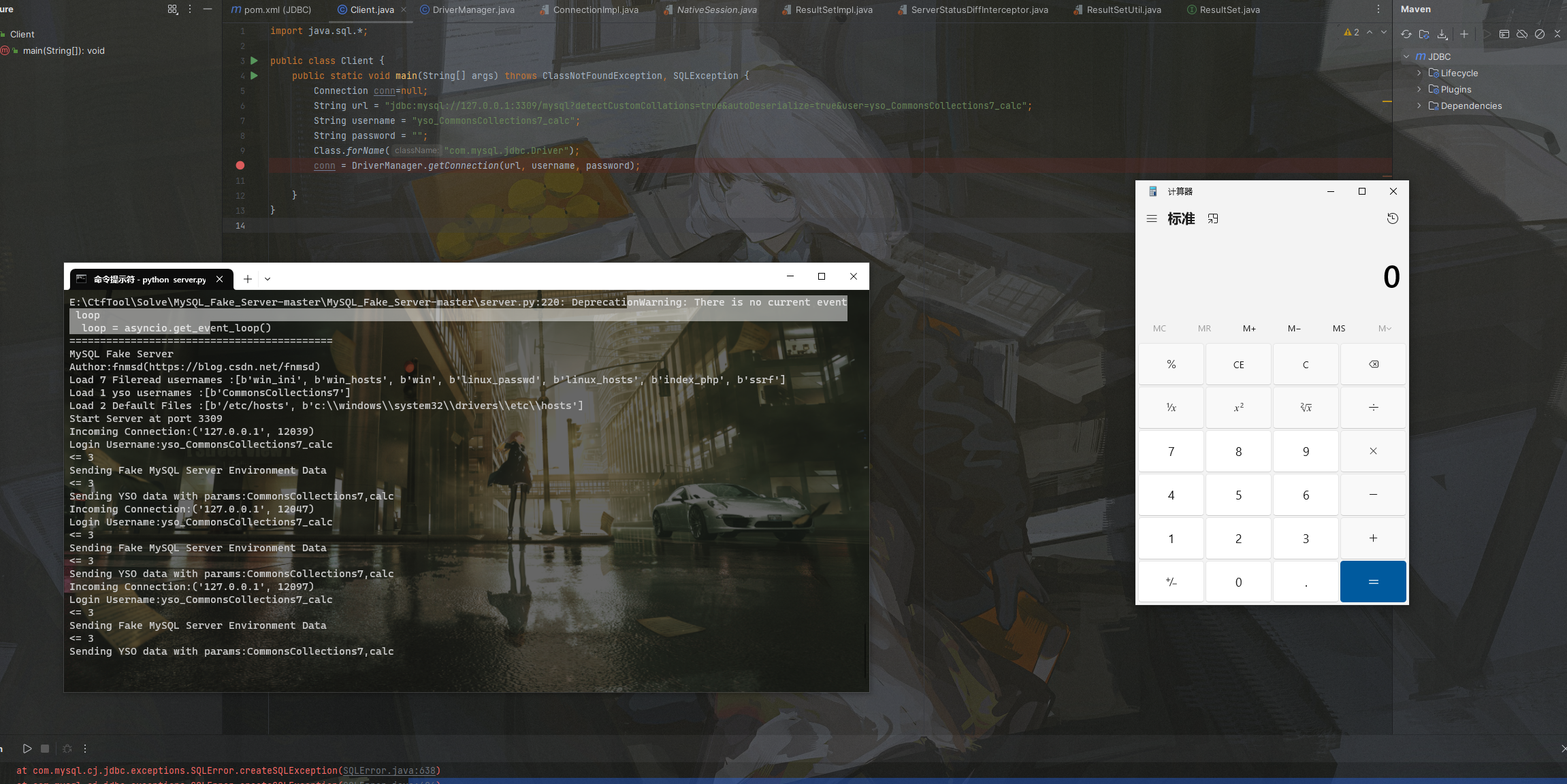The width and height of the screenshot is (1567, 784).
Task: Stop the running process in Run window
Action: (x=45, y=749)
